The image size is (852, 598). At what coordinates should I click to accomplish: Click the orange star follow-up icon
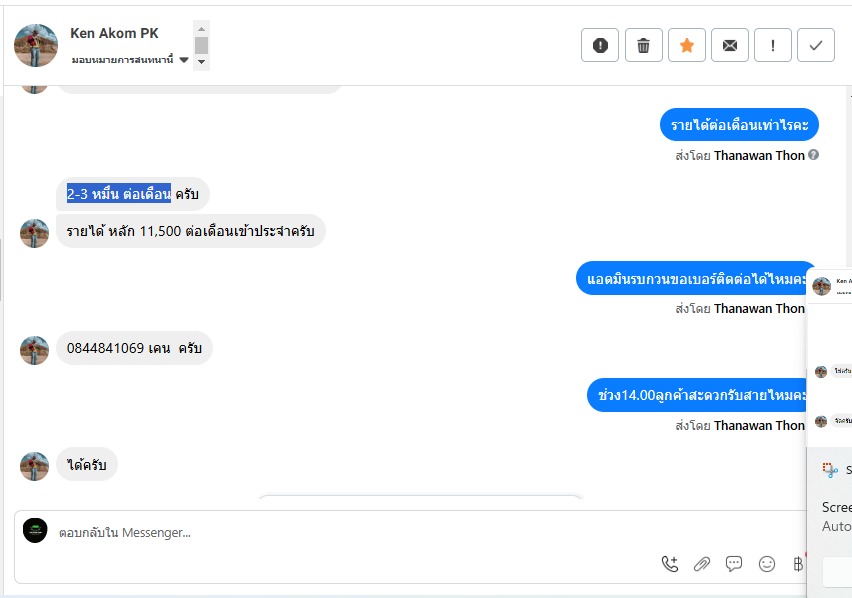(x=687, y=45)
